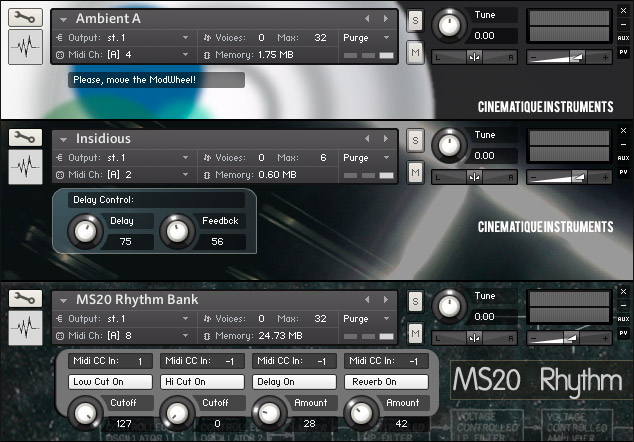Screen dimensions: 634x442
Task: Click the volume slider of Ambient A
Action: 569,57
